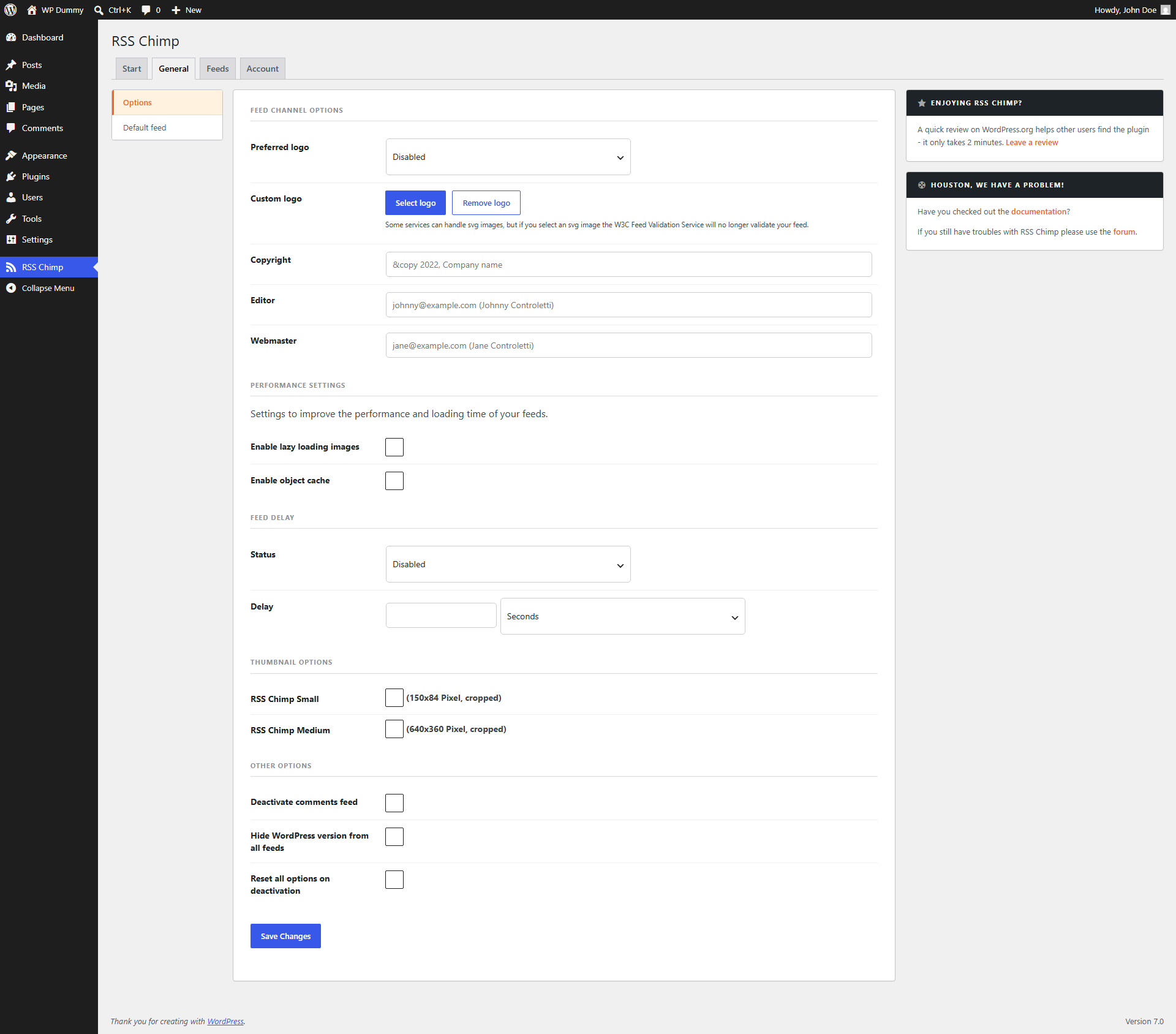Screen dimensions: 1176x1034
Task: Click the Editor input field
Action: pos(629,305)
